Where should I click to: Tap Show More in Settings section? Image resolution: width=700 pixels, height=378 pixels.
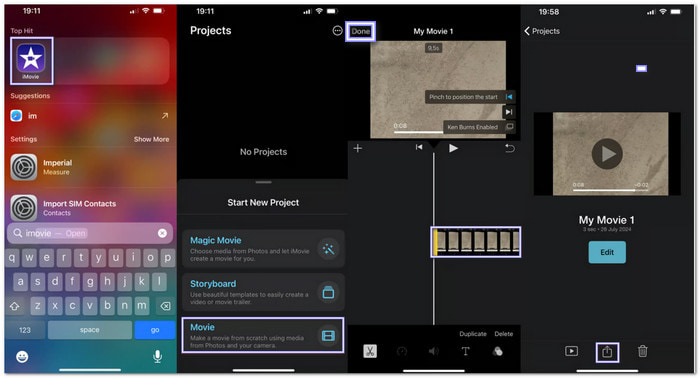pyautogui.click(x=151, y=139)
